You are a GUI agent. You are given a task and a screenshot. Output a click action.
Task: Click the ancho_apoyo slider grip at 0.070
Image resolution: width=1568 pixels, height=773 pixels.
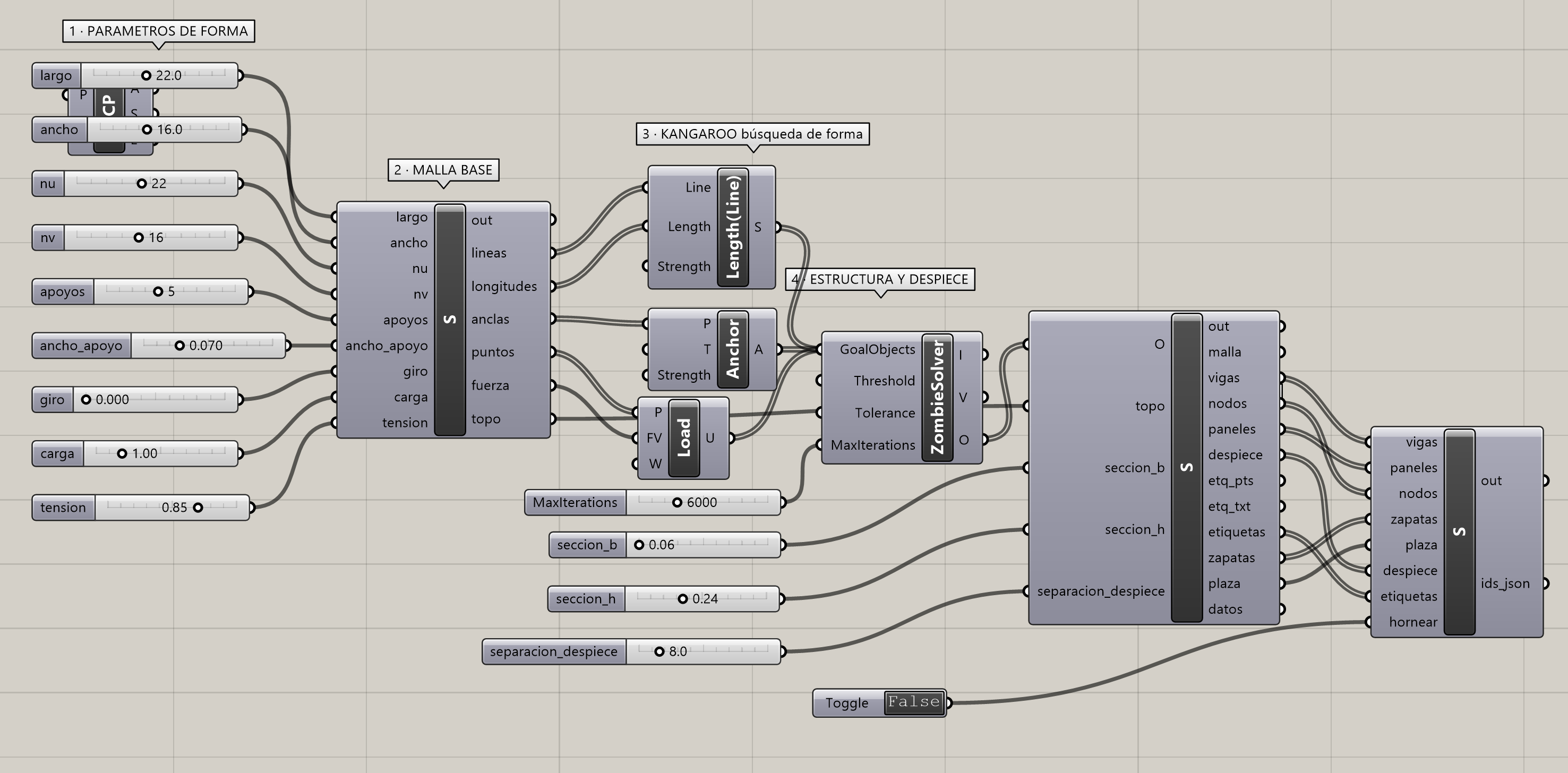pos(179,346)
